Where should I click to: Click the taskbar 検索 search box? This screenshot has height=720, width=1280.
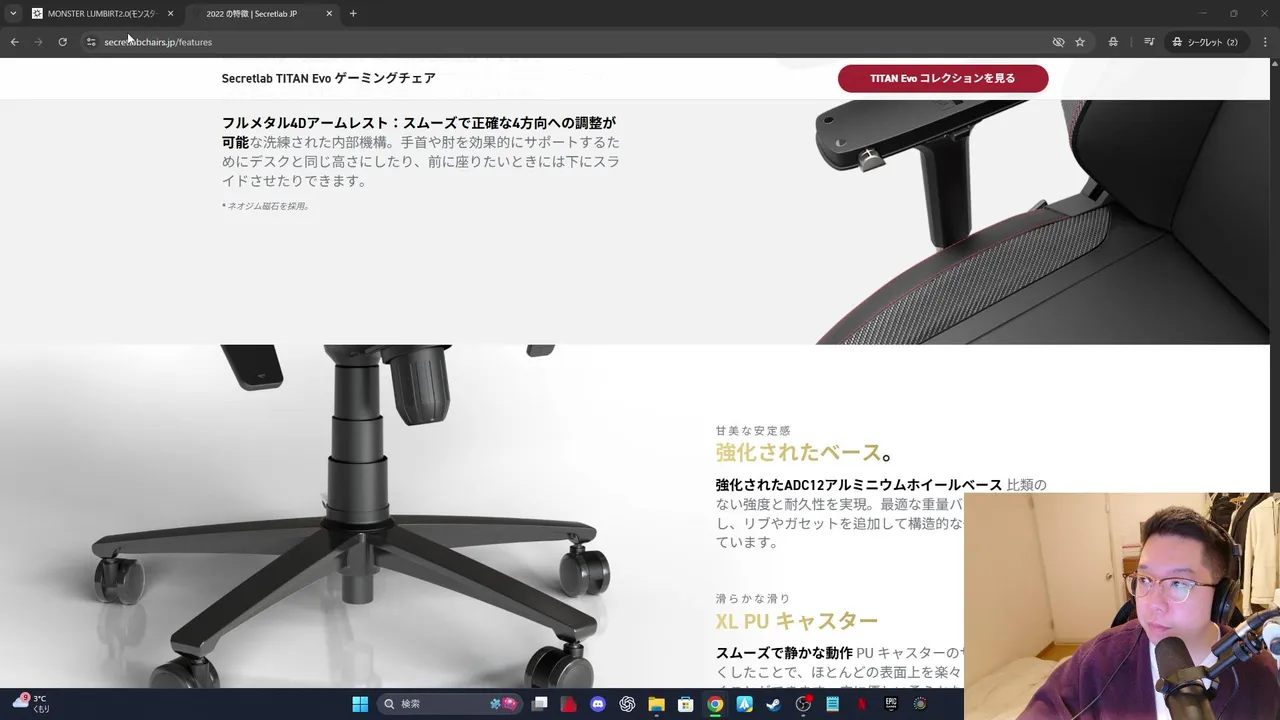point(449,704)
